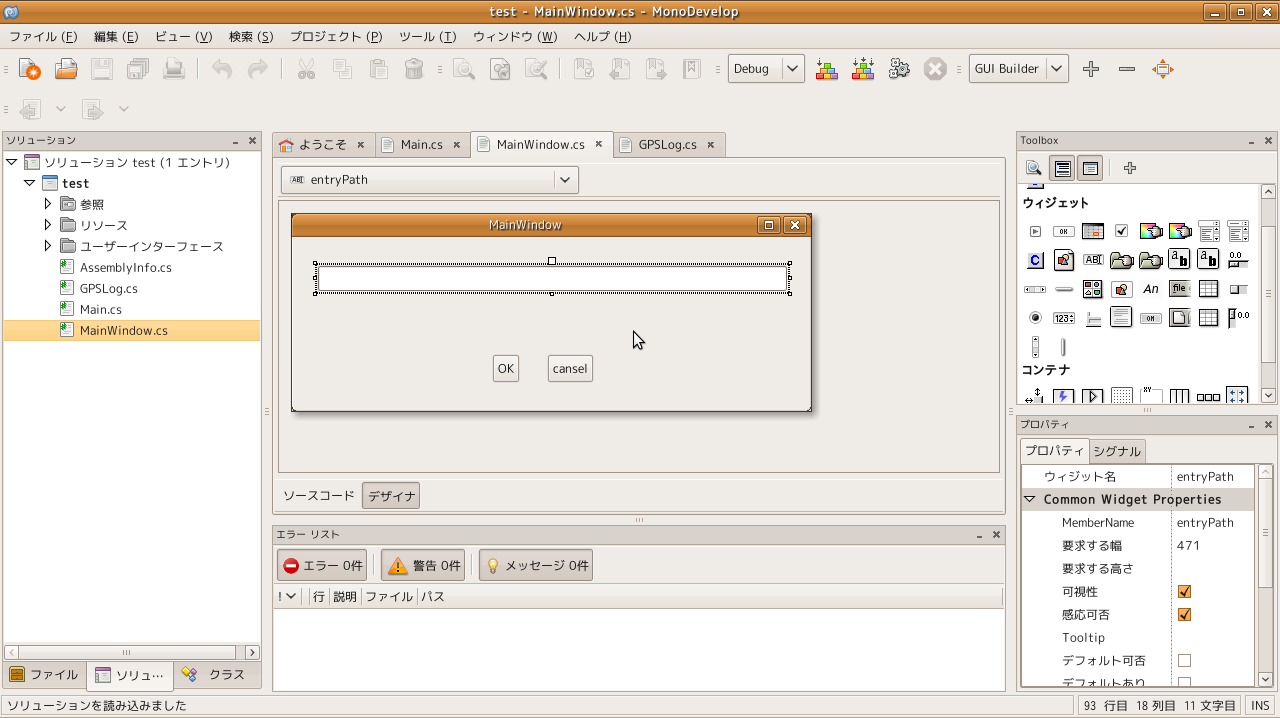Select the Calendar widget in Toolbox

[1093, 232]
